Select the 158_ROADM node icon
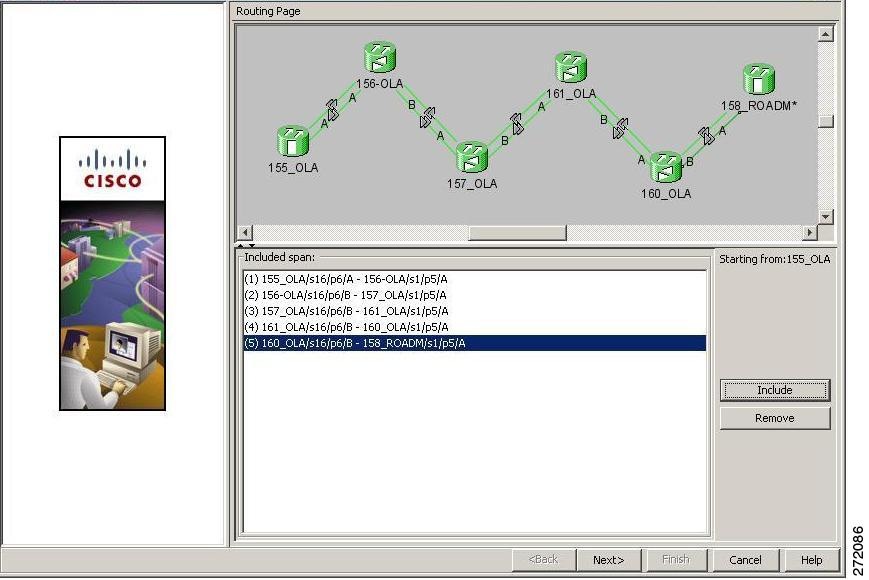Screen dimensions: 869x580 tap(759, 79)
